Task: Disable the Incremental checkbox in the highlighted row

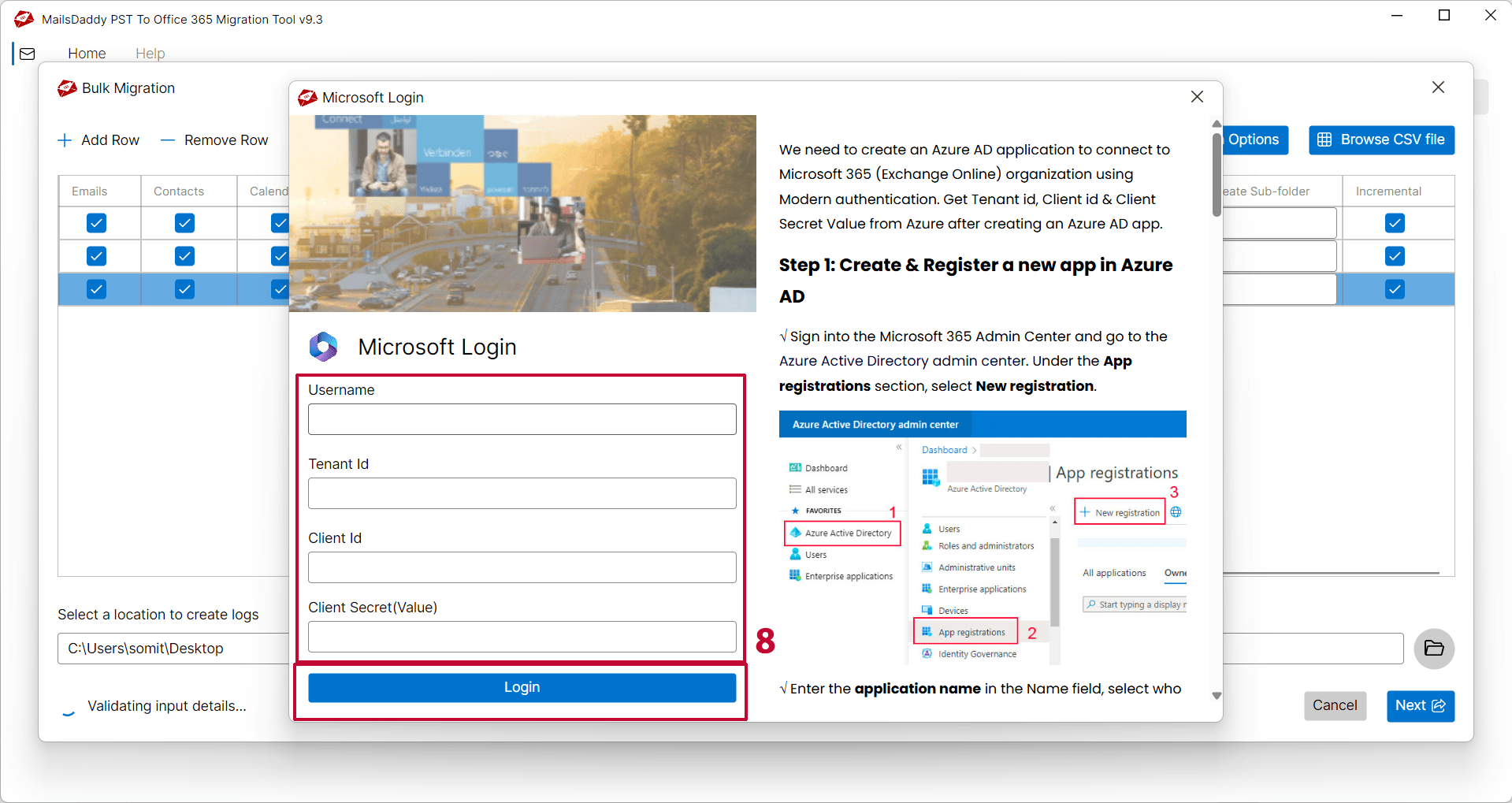Action: click(x=1394, y=288)
